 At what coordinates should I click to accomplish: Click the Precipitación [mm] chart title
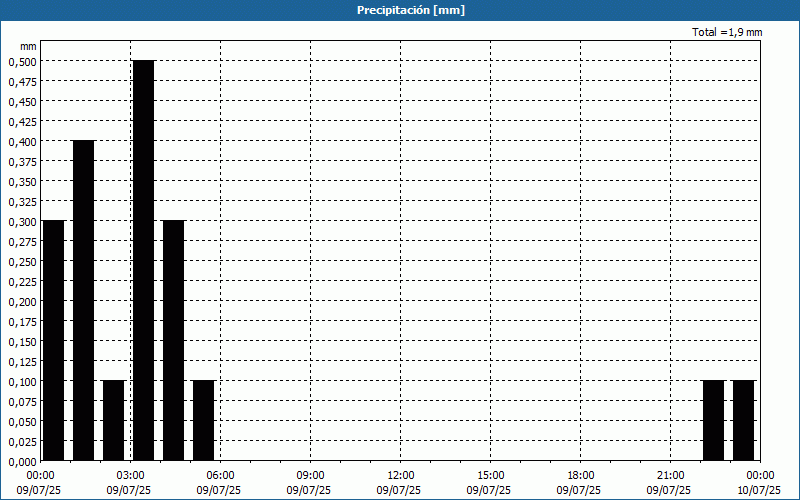(x=411, y=10)
